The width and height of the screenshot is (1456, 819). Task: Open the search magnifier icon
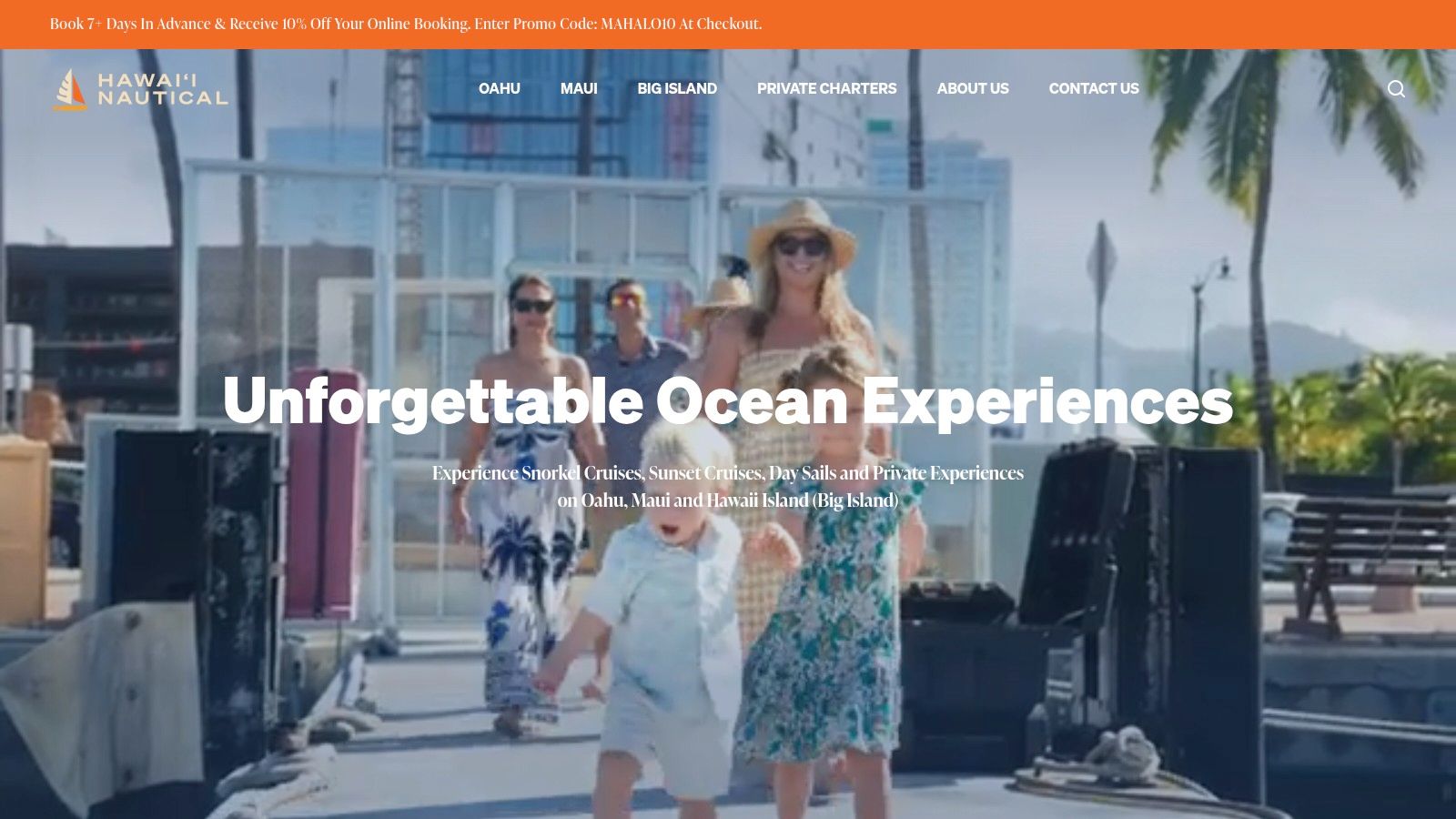pyautogui.click(x=1396, y=88)
